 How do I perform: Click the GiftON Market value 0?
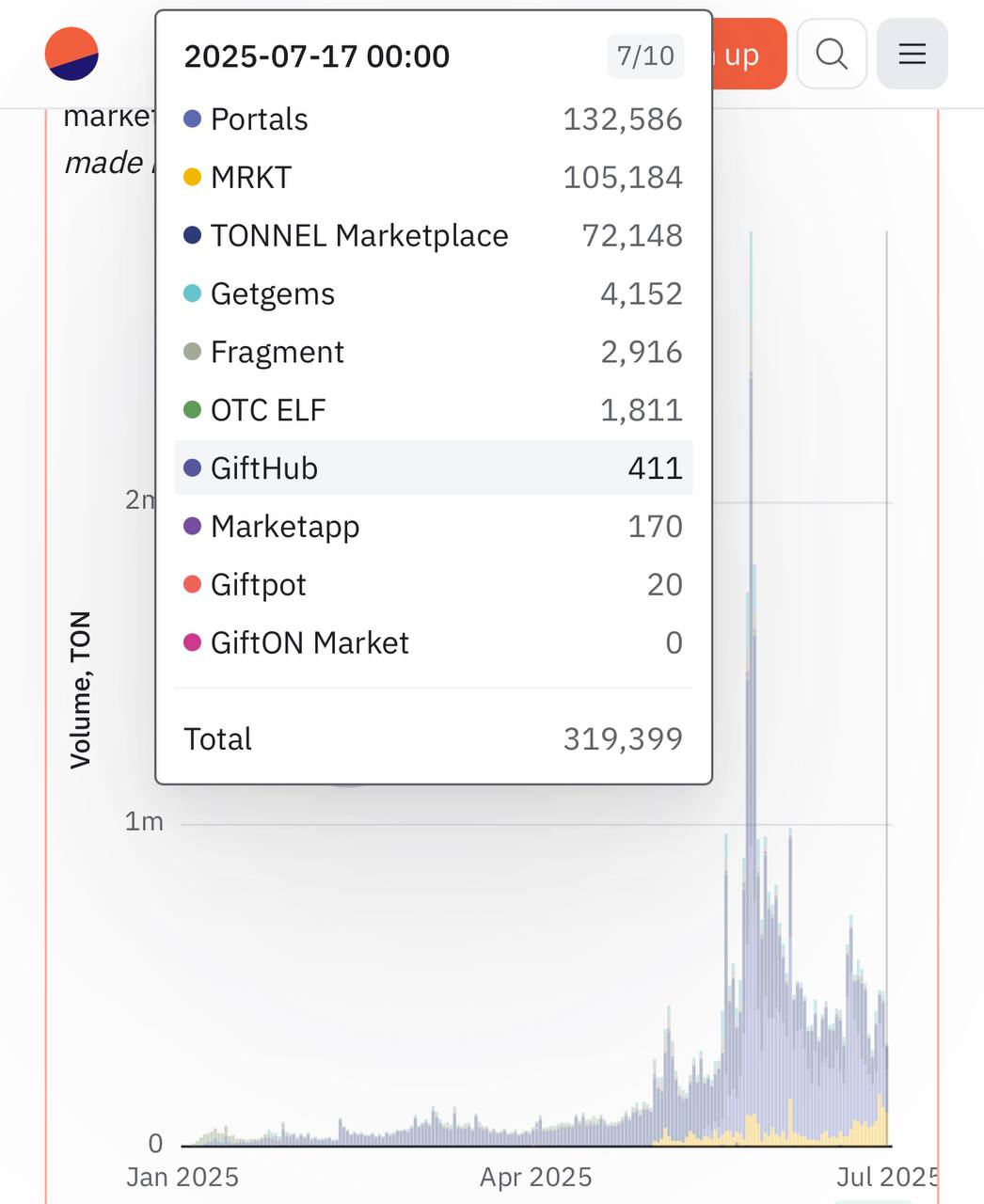click(674, 643)
